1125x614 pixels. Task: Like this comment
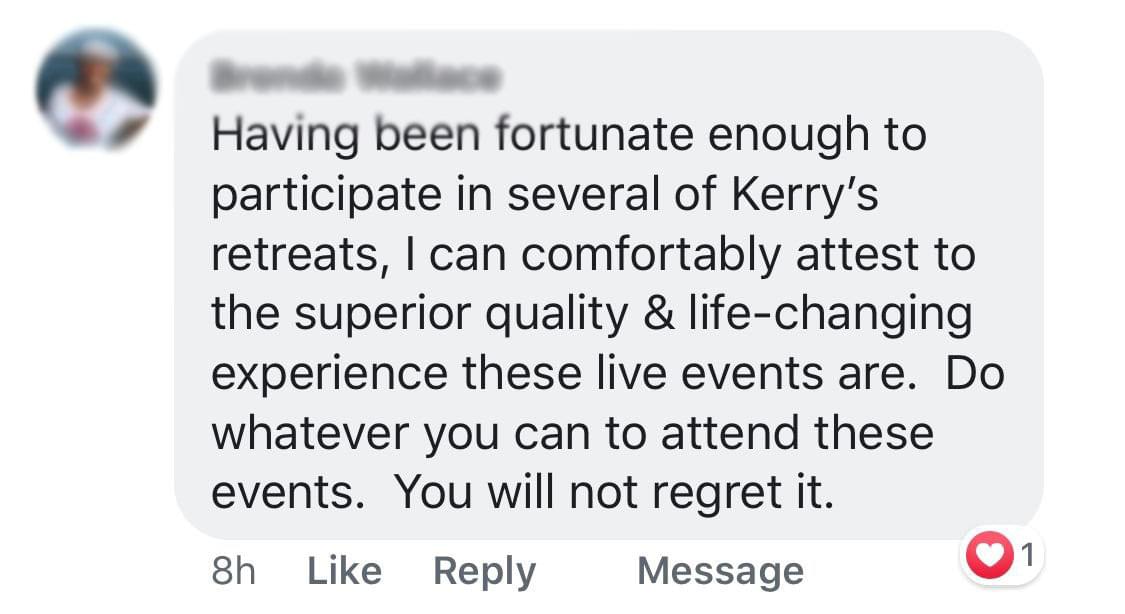tap(344, 572)
